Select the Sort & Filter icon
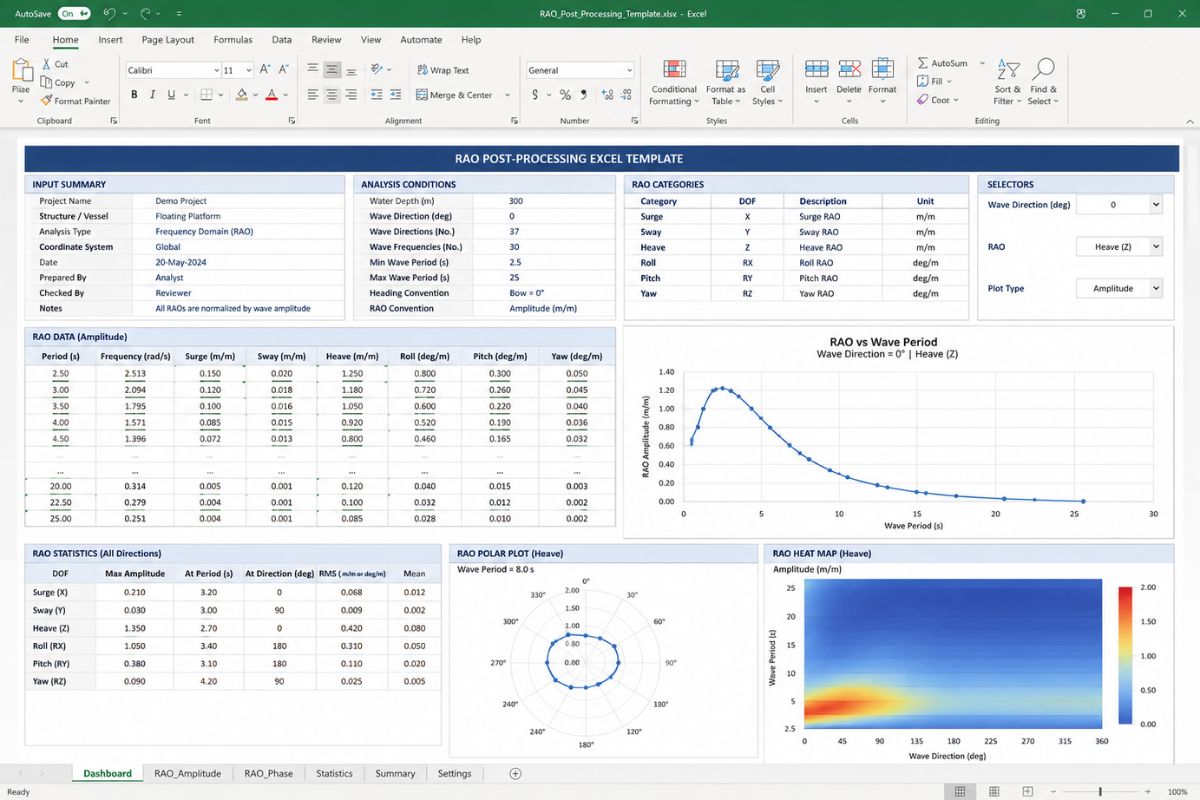Image resolution: width=1200 pixels, height=800 pixels. [1007, 69]
